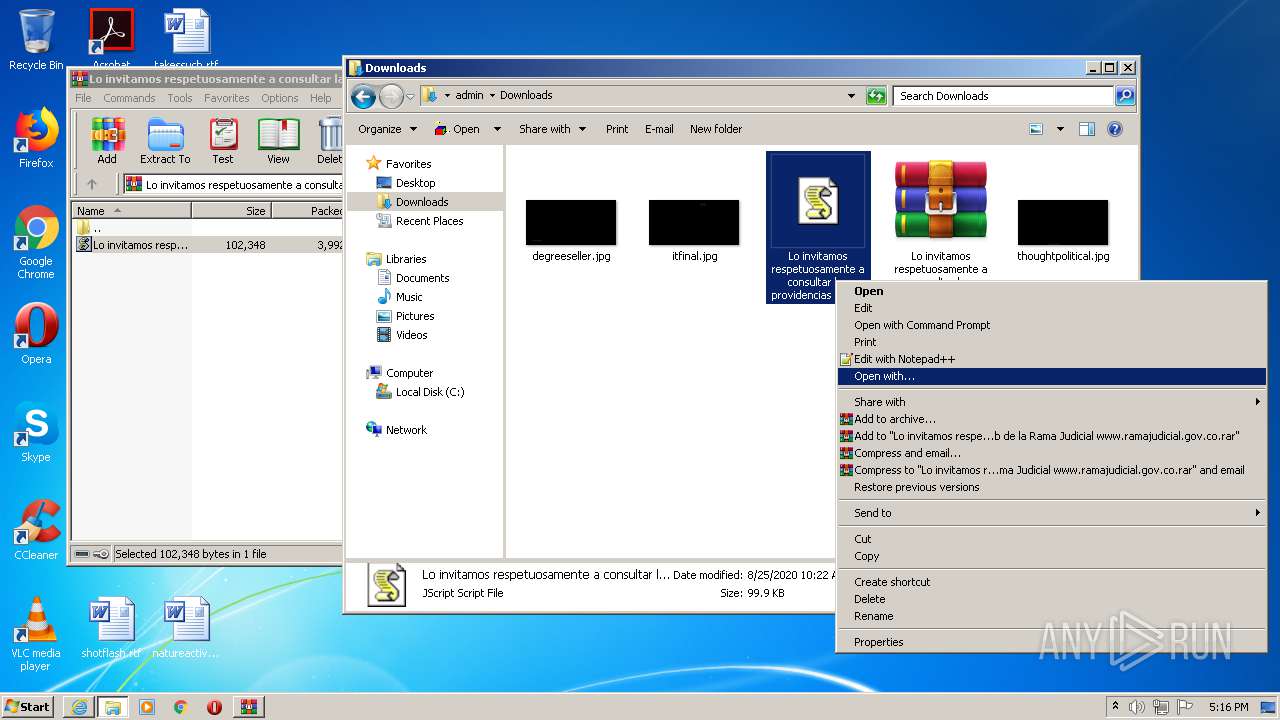Click WinRAR Test toolbar icon
The image size is (1280, 720).
(x=223, y=141)
